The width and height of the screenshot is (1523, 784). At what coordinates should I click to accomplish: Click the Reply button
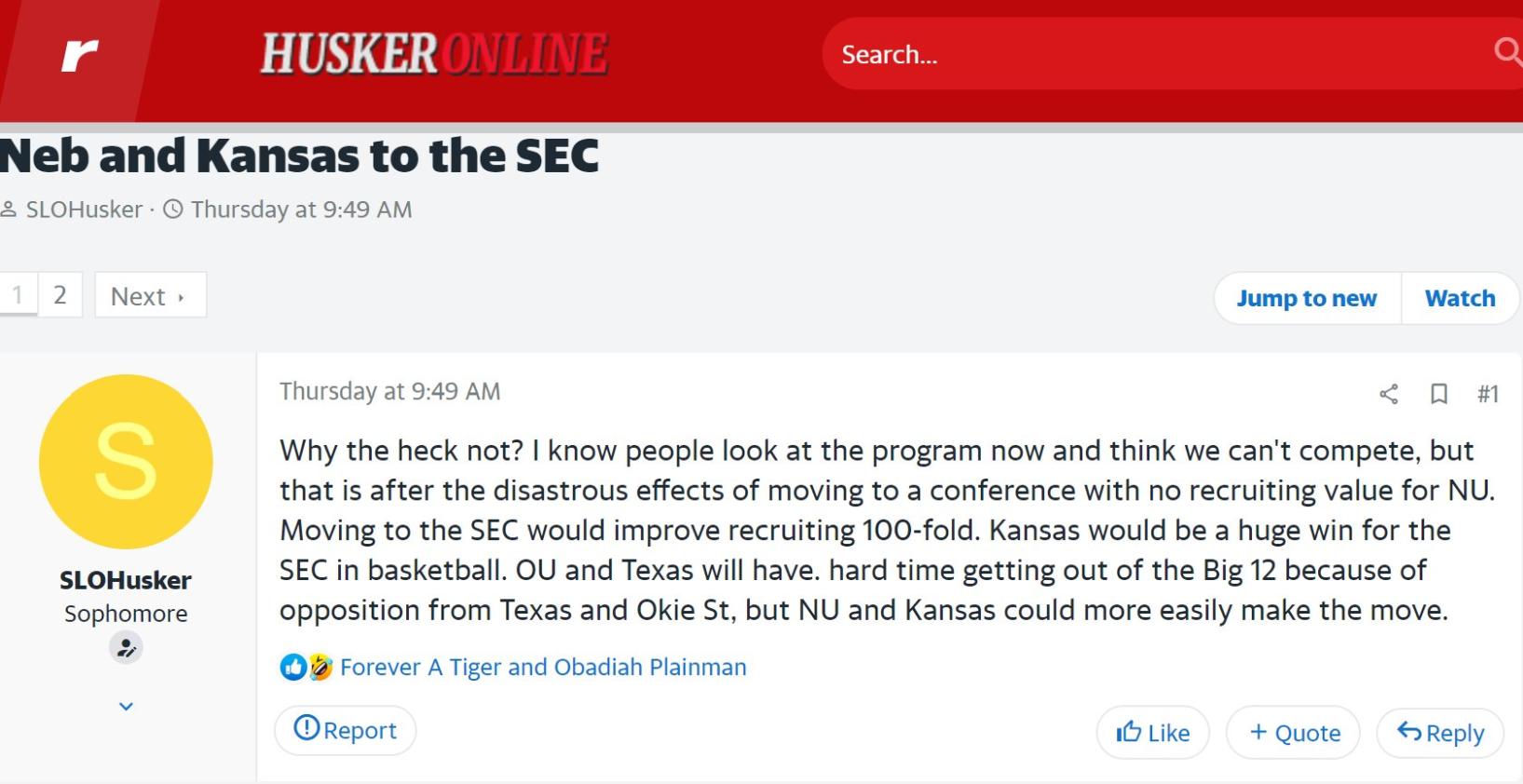coord(1440,733)
